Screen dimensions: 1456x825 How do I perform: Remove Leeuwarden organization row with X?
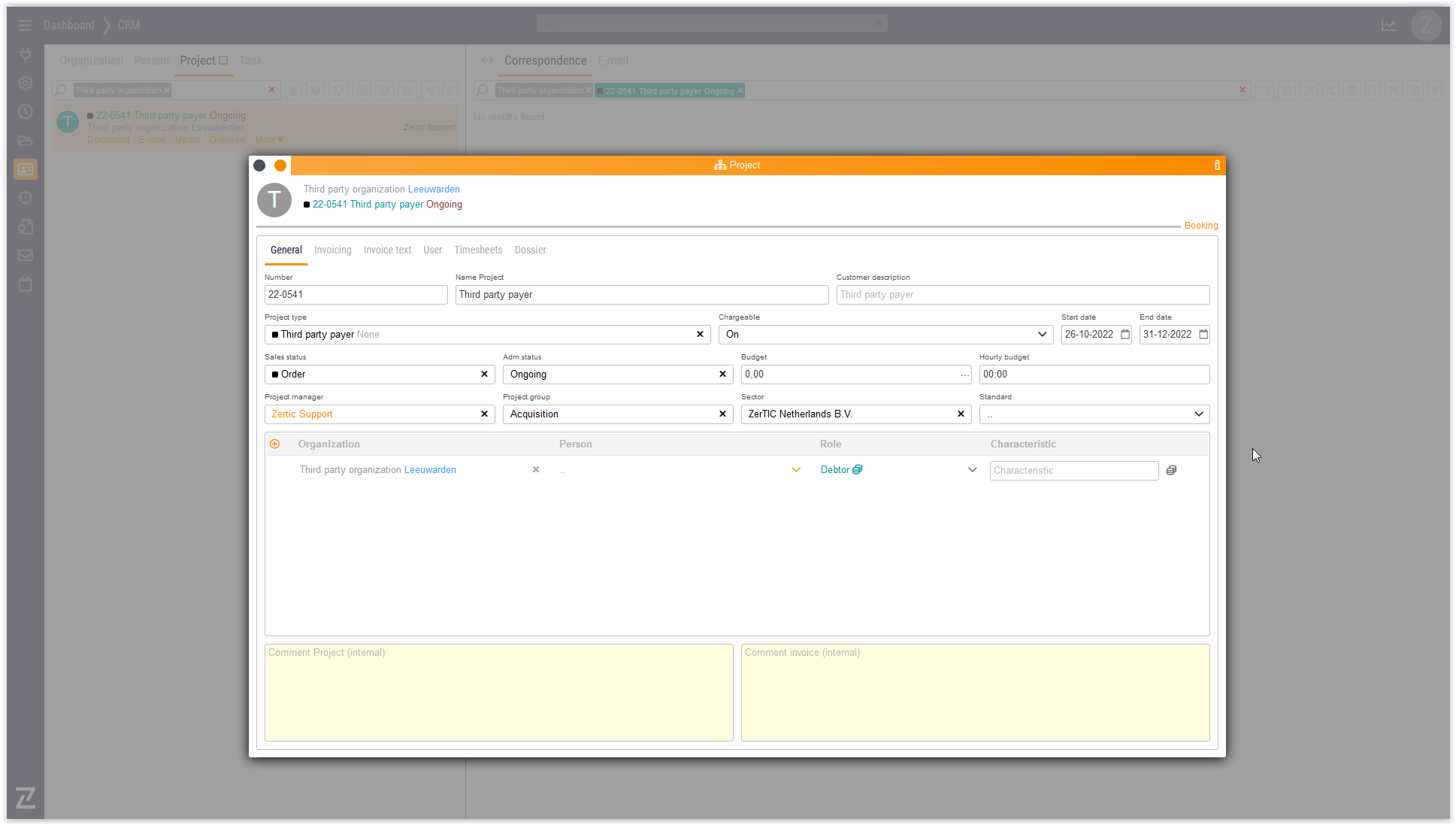[536, 469]
